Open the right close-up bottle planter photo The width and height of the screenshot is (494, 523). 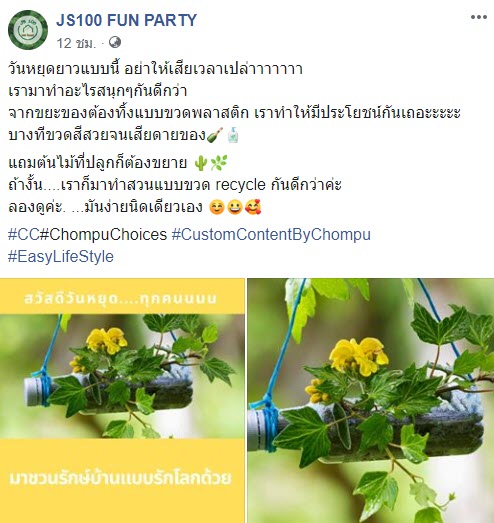point(371,401)
